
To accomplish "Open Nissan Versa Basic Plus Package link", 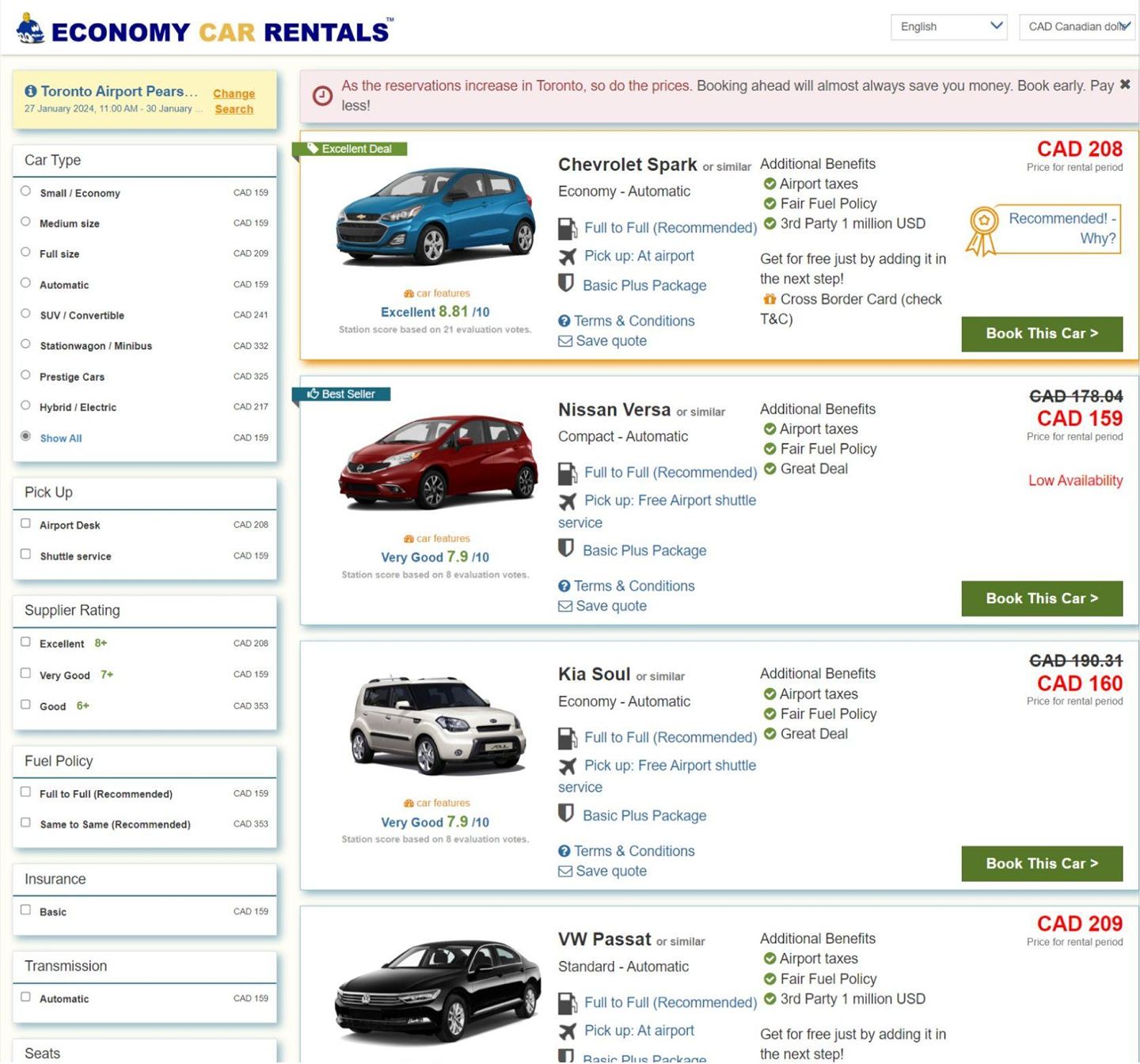I will [644, 551].
